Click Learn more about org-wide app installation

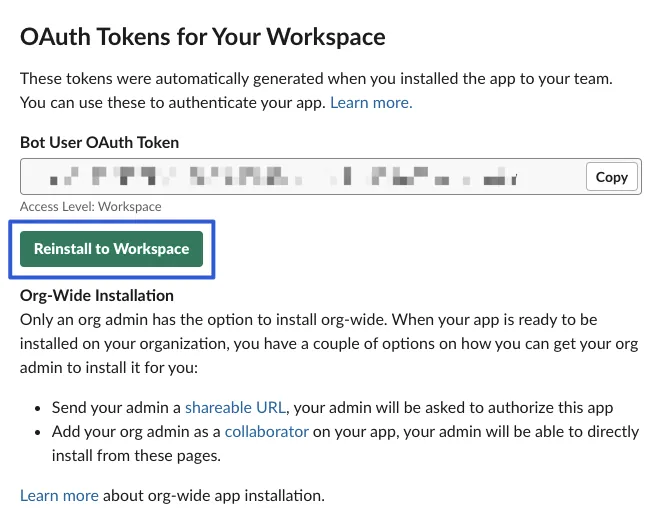coord(59,495)
